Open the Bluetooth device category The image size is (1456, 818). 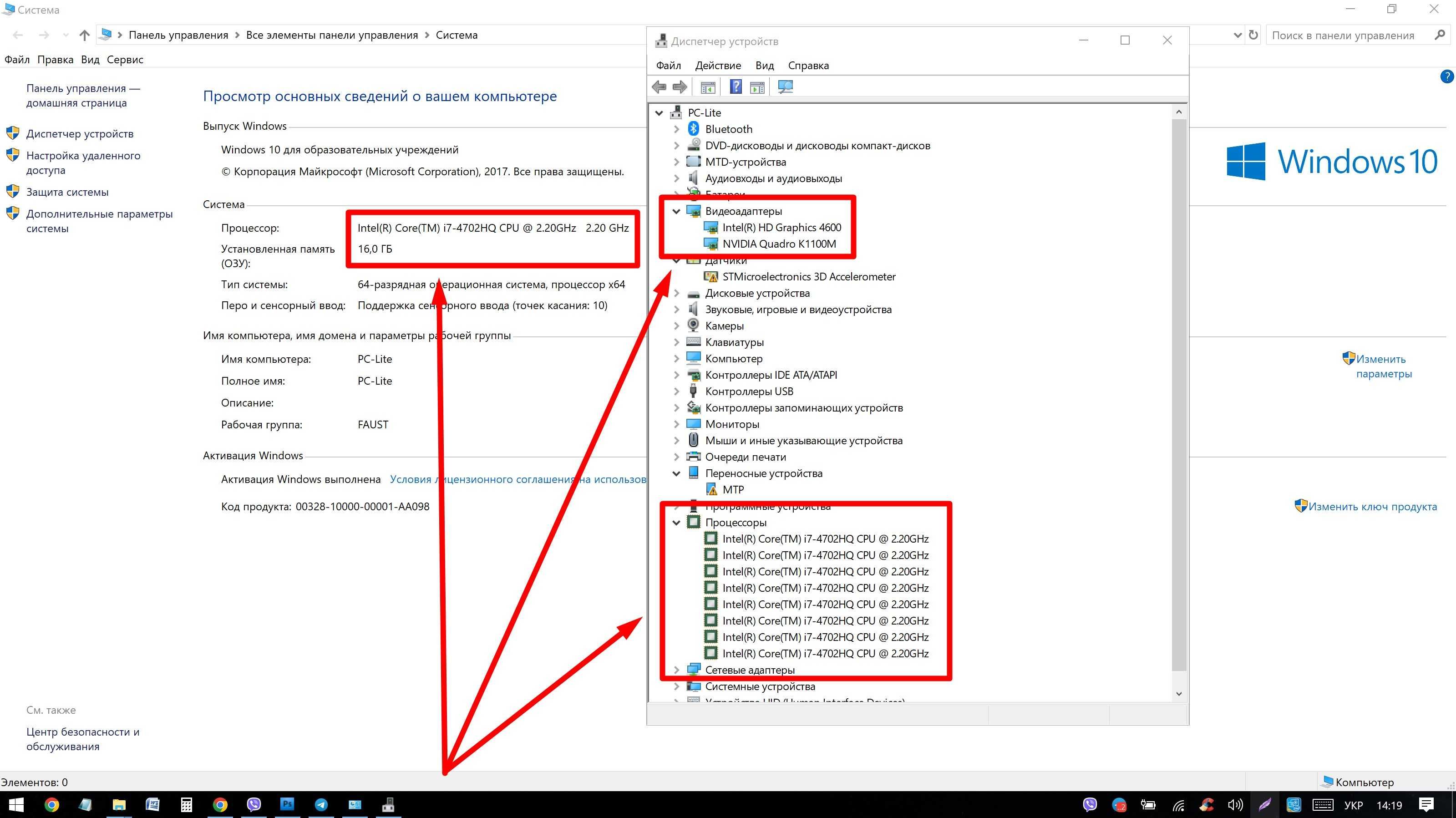click(x=728, y=129)
